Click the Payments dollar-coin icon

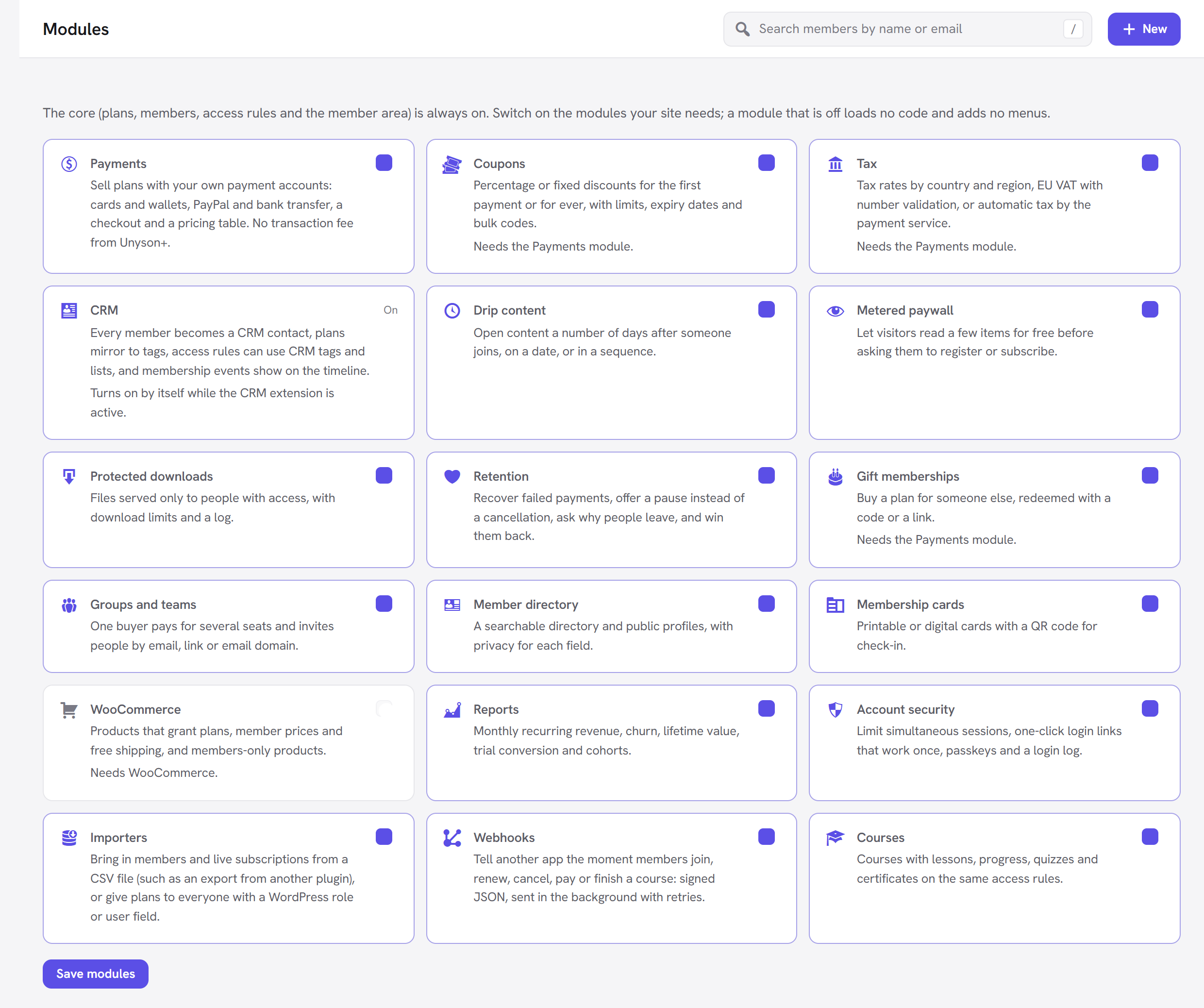pos(69,164)
